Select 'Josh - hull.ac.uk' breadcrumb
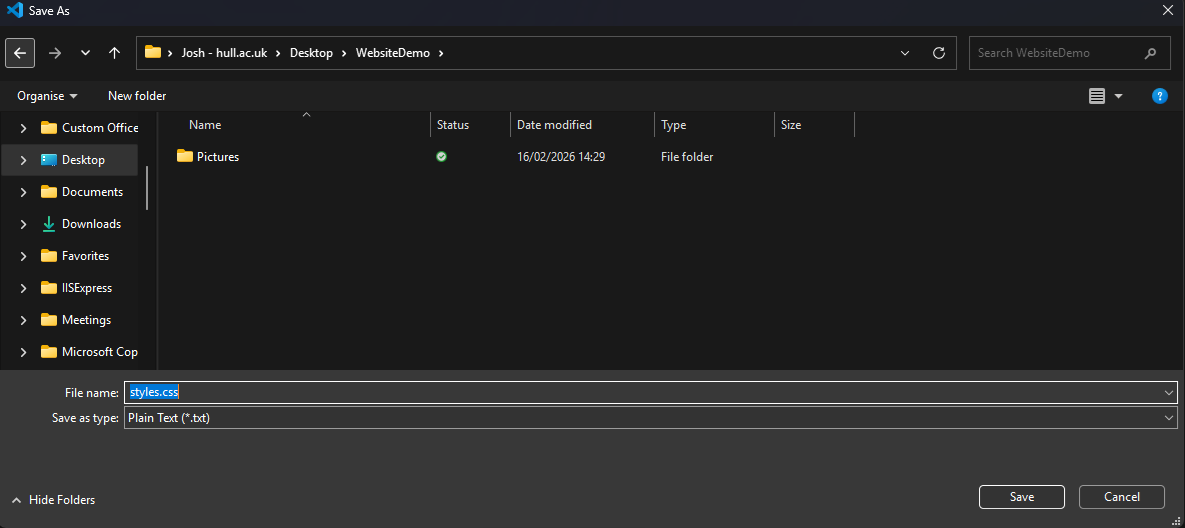 [224, 53]
